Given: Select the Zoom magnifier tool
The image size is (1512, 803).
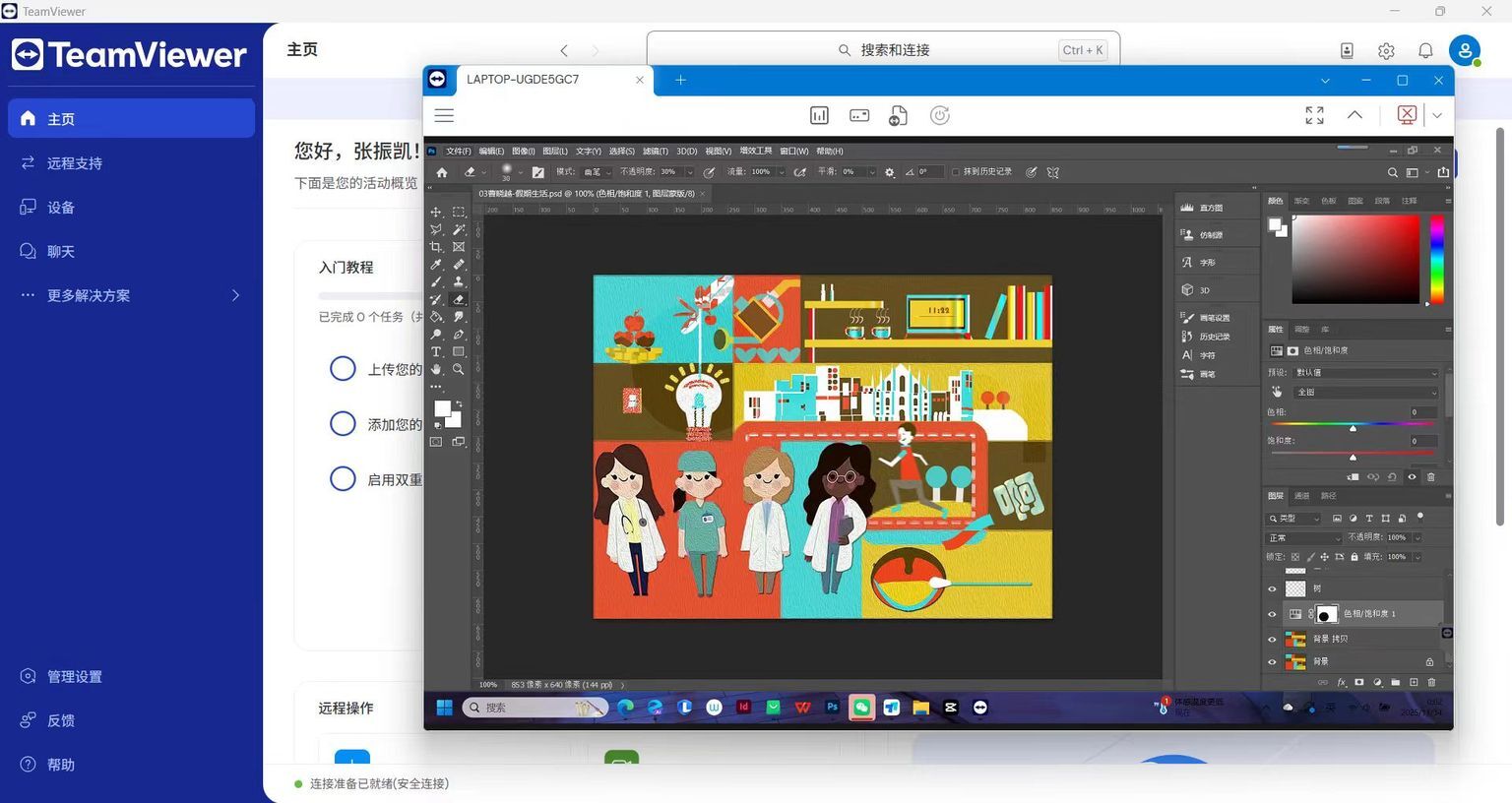Looking at the screenshot, I should point(459,370).
